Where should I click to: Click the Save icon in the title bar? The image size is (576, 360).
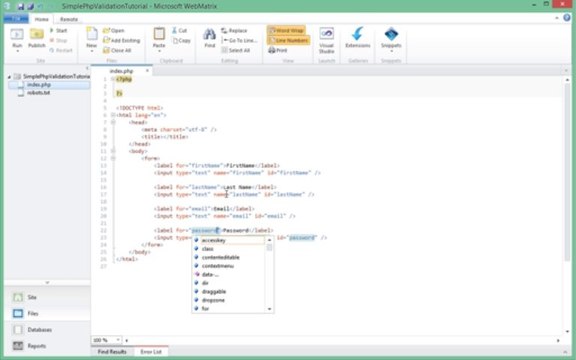point(21,6)
